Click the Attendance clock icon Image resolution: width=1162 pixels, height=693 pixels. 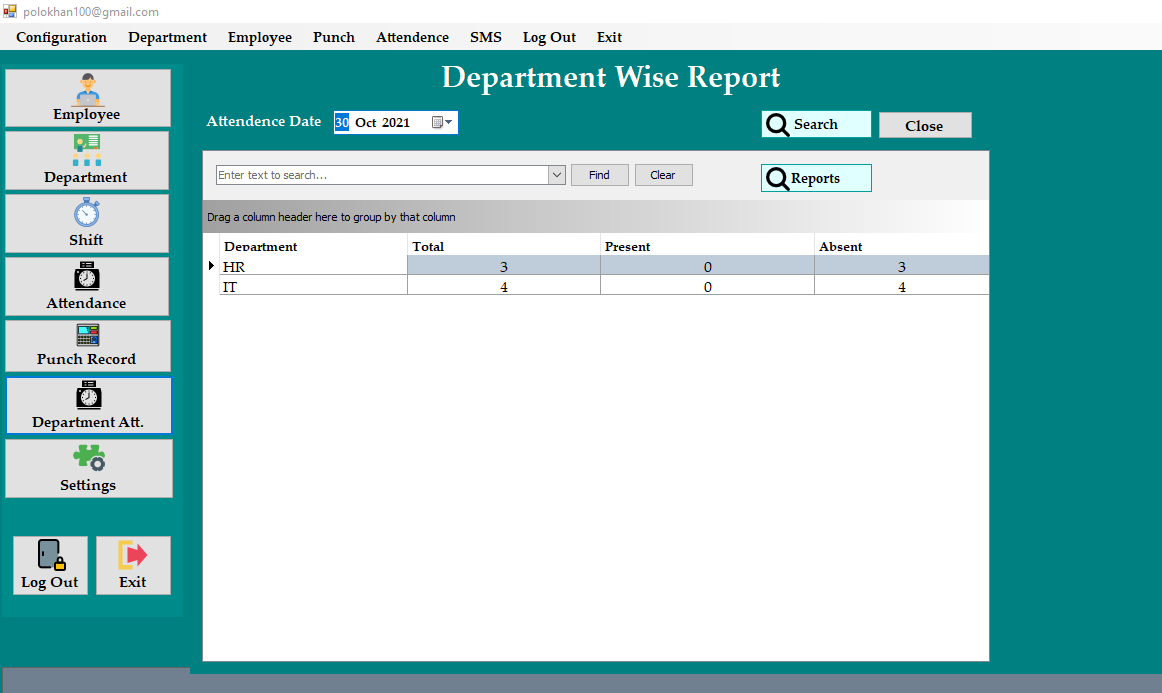point(86,277)
